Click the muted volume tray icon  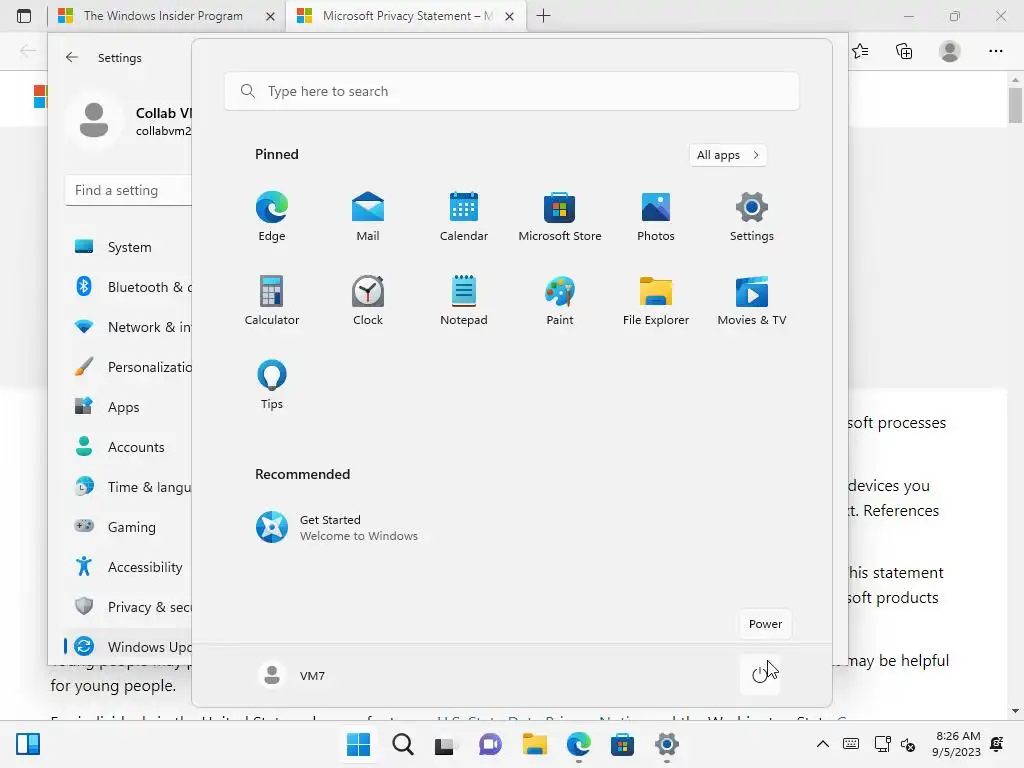pyautogui.click(x=908, y=744)
